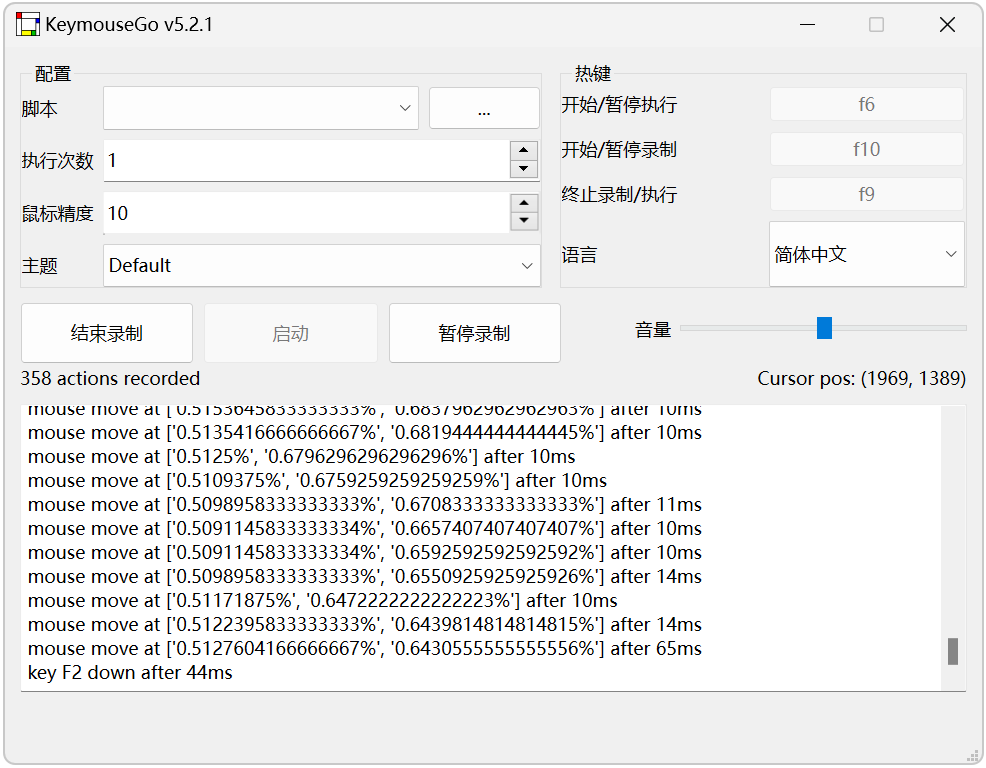Click the start/pause execution hotkey field f6
986x768 pixels.
pyautogui.click(x=866, y=104)
